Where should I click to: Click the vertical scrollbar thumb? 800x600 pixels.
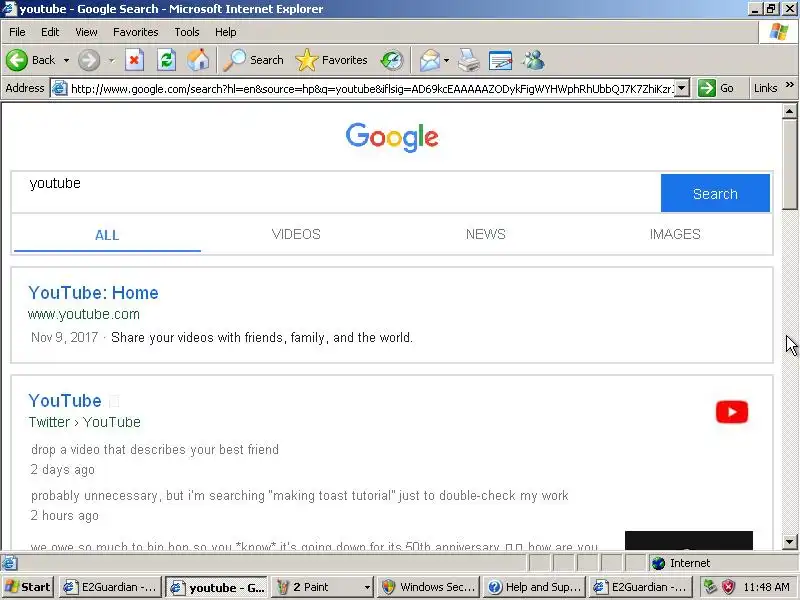(789, 164)
